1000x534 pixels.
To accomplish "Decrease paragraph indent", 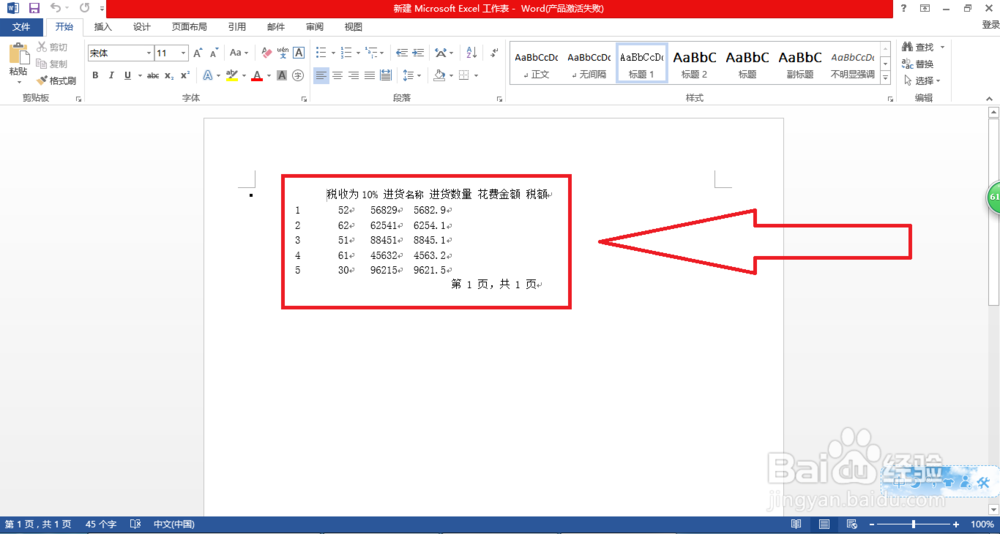I will (x=402, y=53).
